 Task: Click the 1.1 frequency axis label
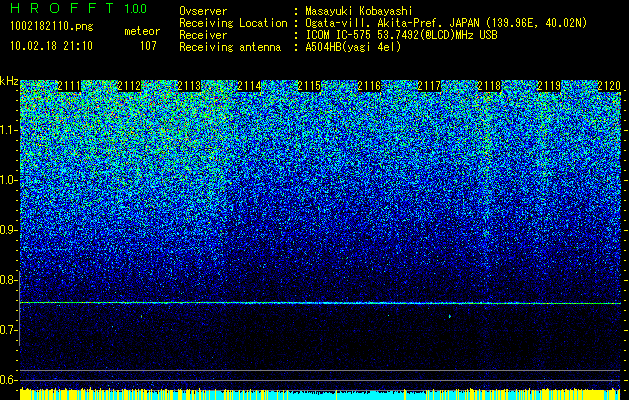[x=8, y=130]
